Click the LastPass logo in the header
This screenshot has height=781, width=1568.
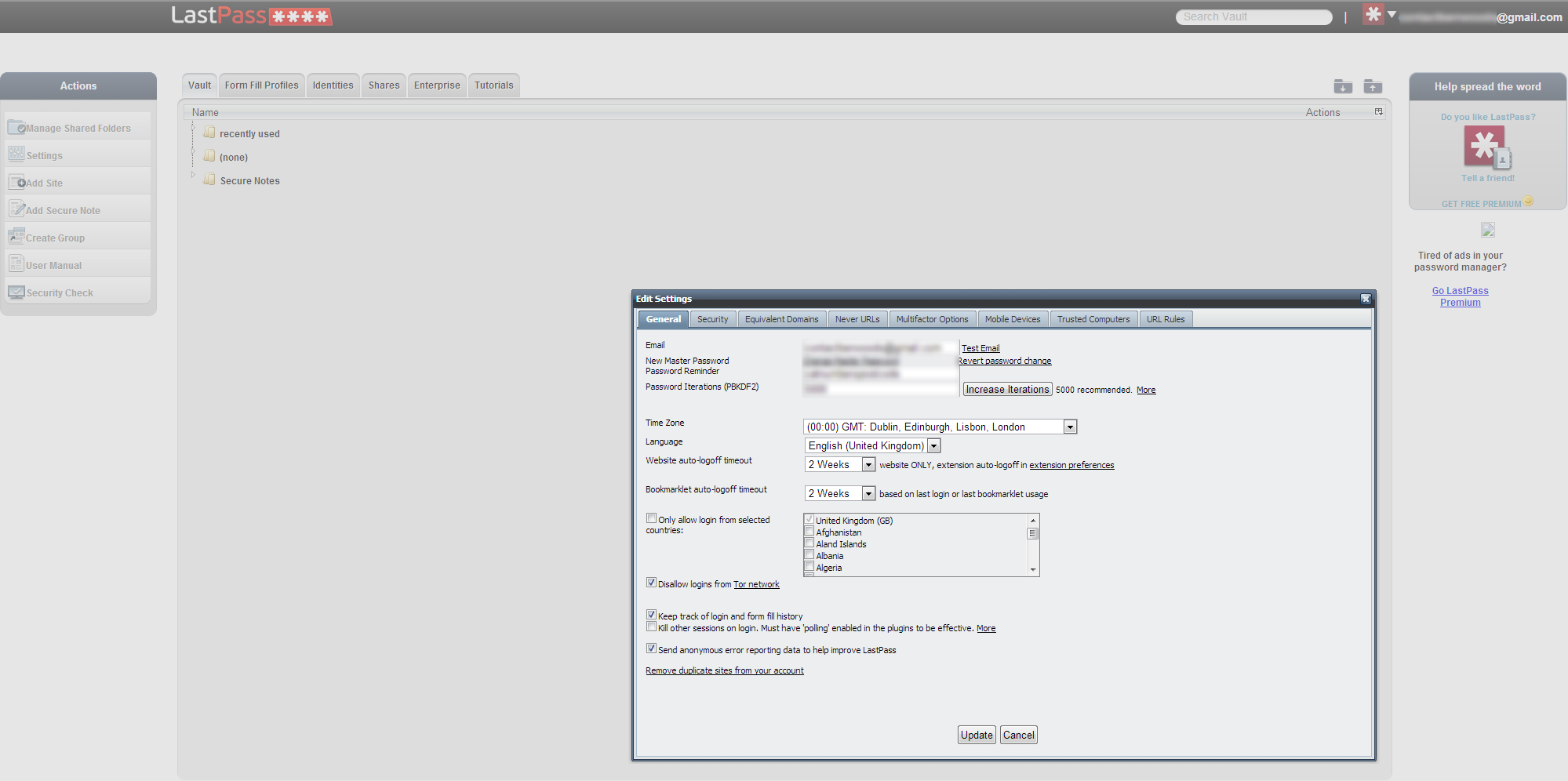[x=252, y=16]
